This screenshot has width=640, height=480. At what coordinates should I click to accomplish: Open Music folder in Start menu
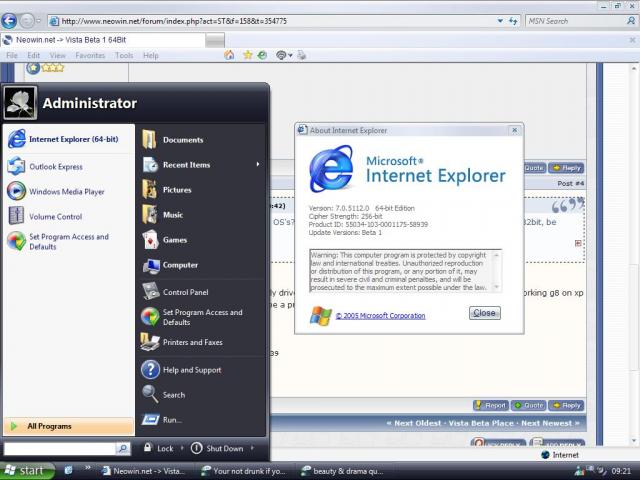point(201,215)
